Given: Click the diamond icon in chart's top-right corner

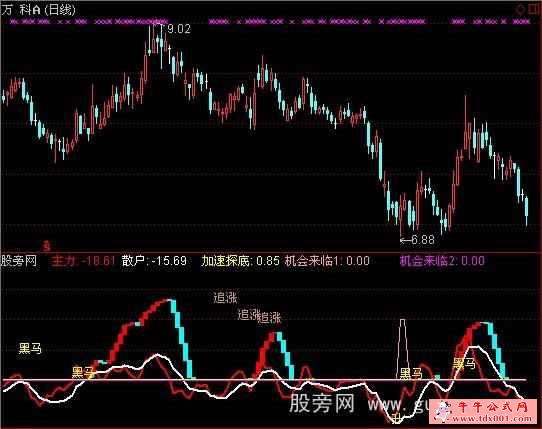Looking at the screenshot, I should 521,9.
